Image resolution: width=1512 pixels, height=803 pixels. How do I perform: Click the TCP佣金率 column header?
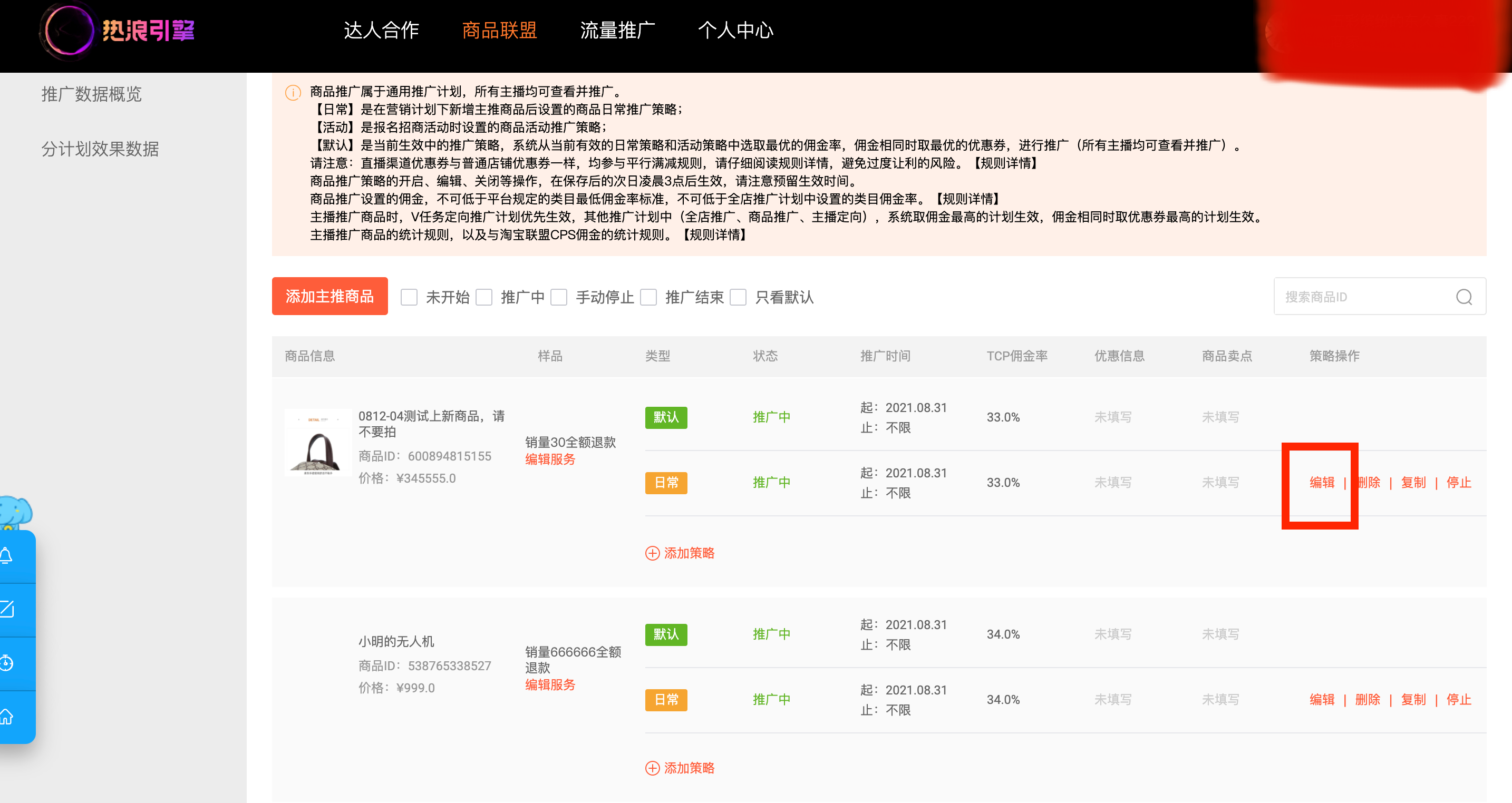[1016, 356]
